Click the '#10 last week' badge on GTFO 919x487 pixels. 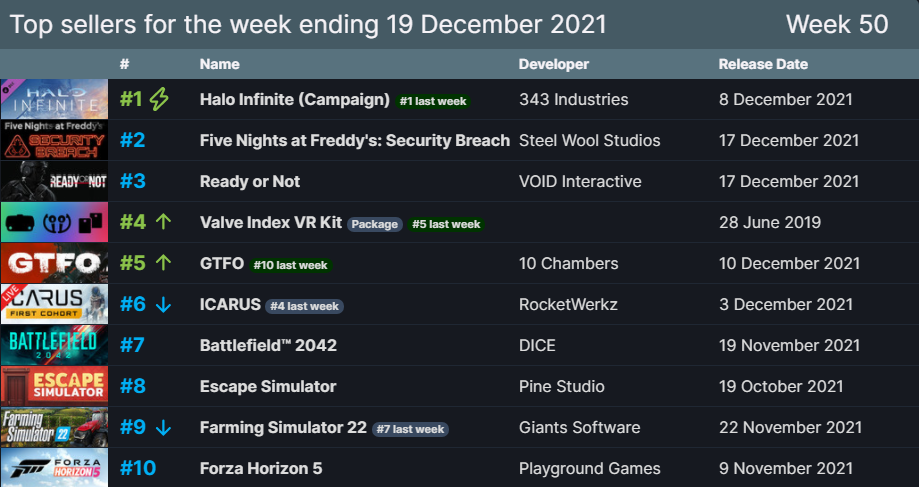pyautogui.click(x=291, y=265)
